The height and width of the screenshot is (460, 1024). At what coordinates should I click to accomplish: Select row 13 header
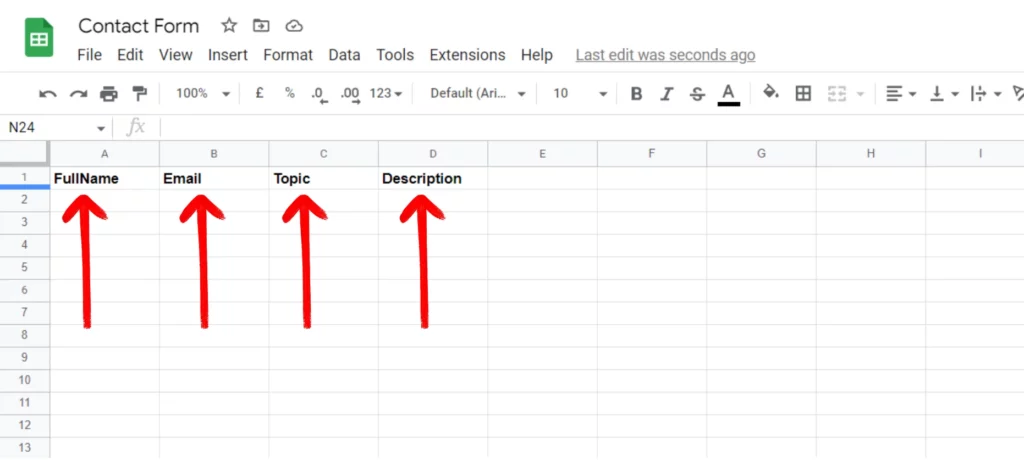(x=25, y=448)
